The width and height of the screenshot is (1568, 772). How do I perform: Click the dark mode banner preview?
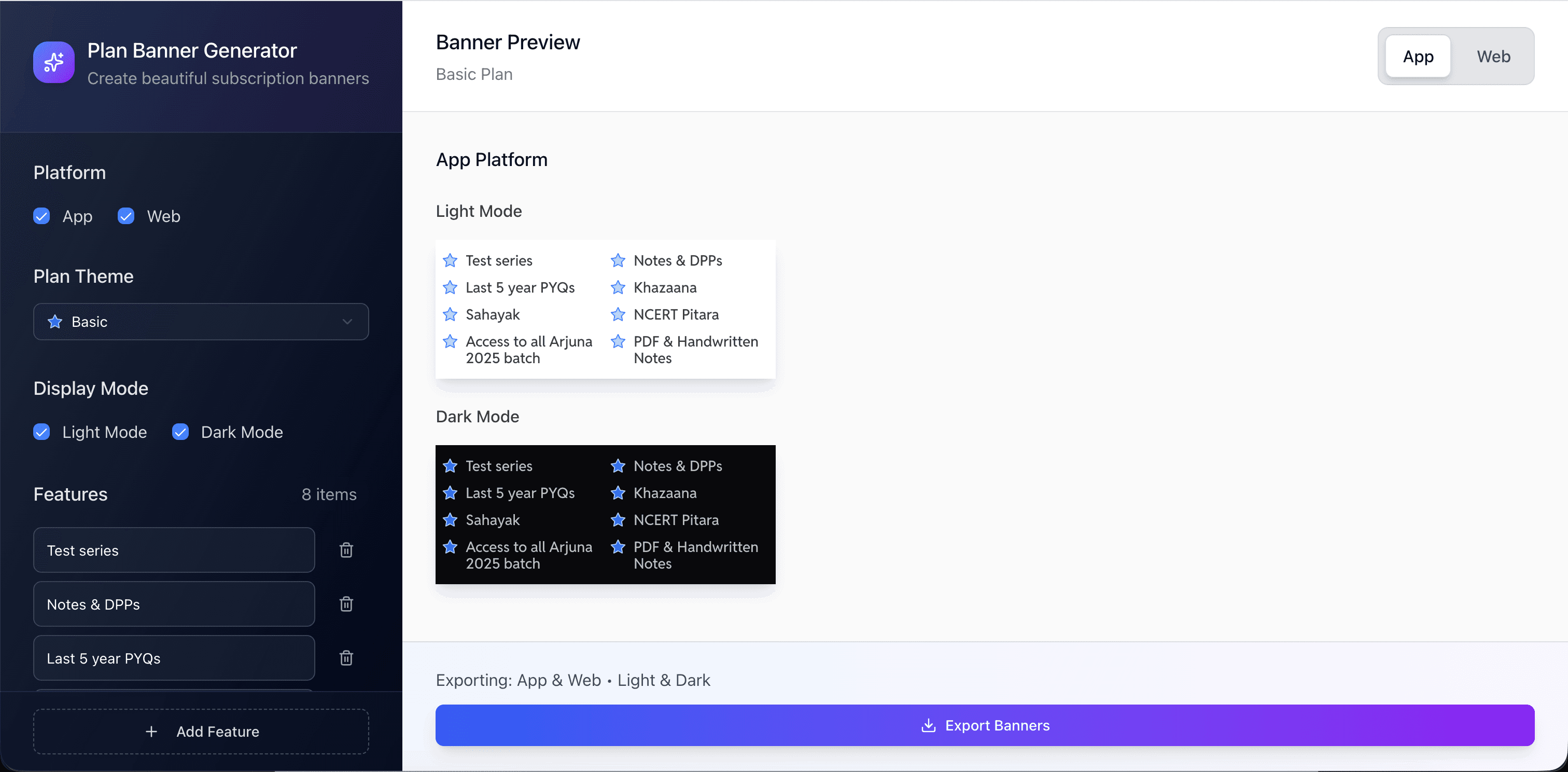click(x=605, y=515)
